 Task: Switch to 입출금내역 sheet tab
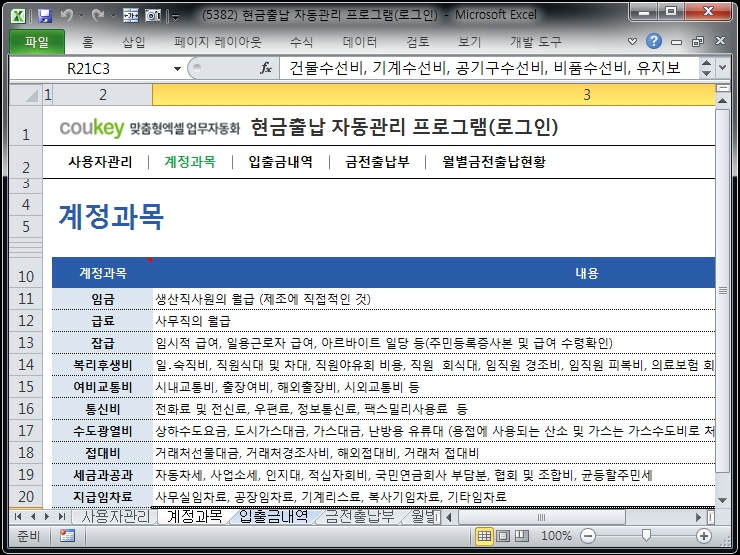pyautogui.click(x=274, y=516)
